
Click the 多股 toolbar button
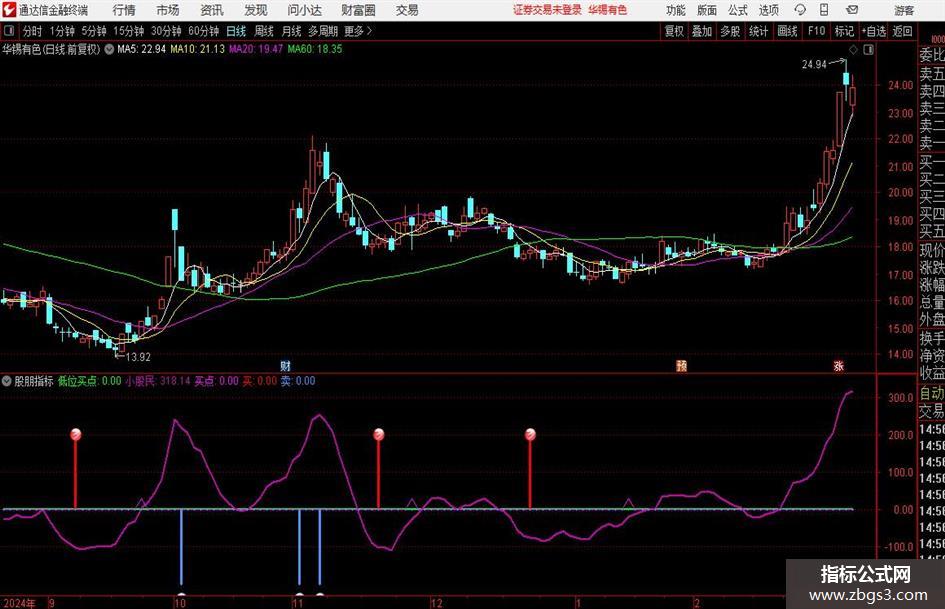click(730, 31)
